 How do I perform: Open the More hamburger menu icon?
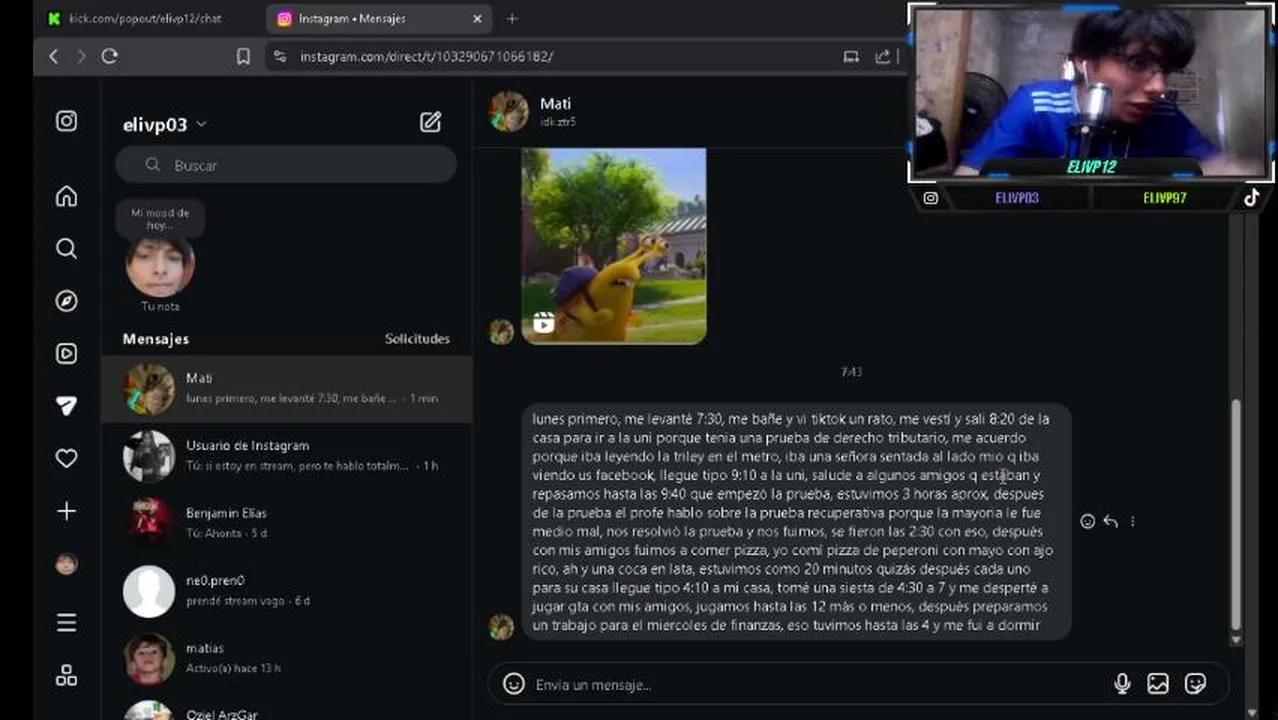click(66, 623)
